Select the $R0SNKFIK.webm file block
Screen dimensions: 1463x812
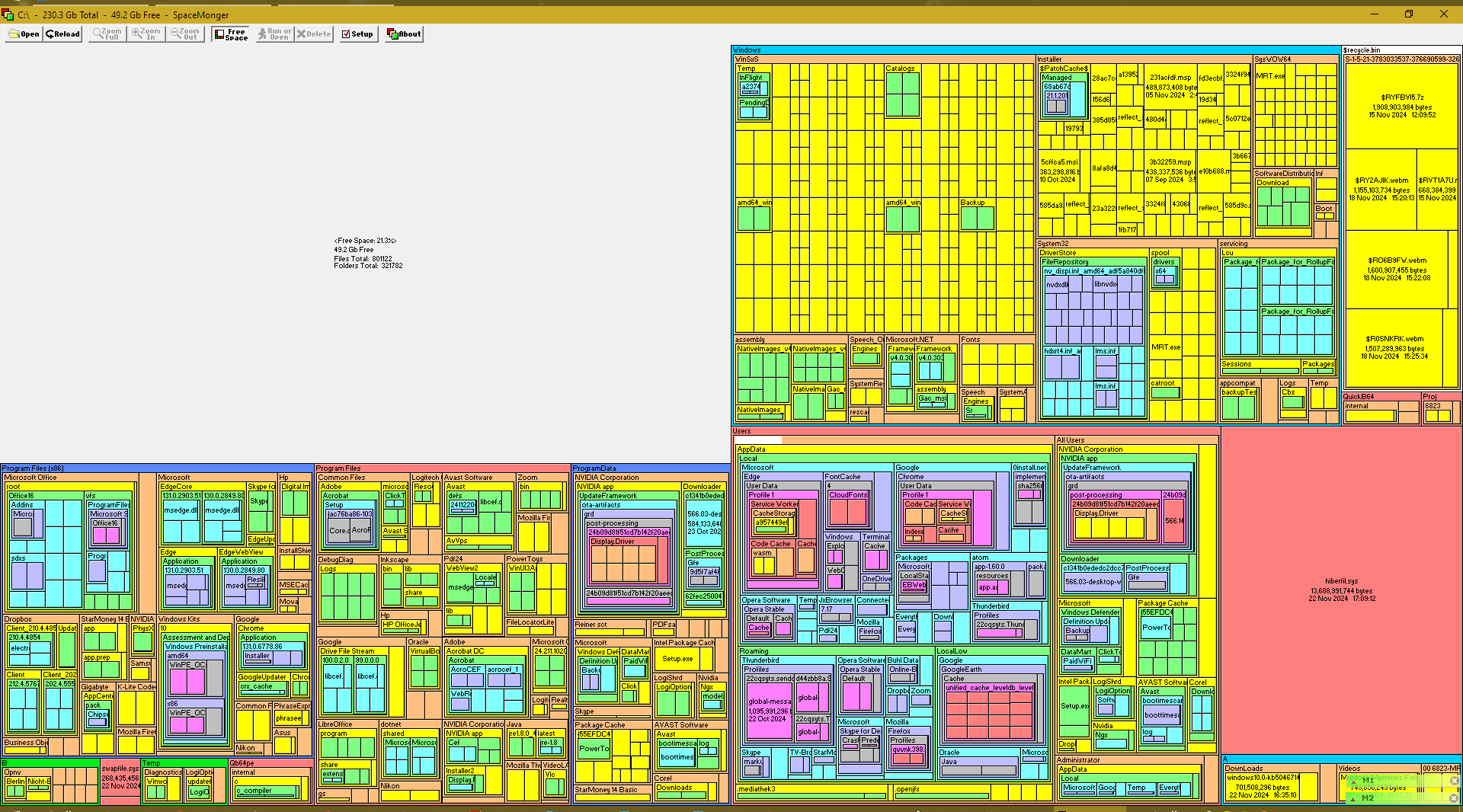click(x=1394, y=347)
